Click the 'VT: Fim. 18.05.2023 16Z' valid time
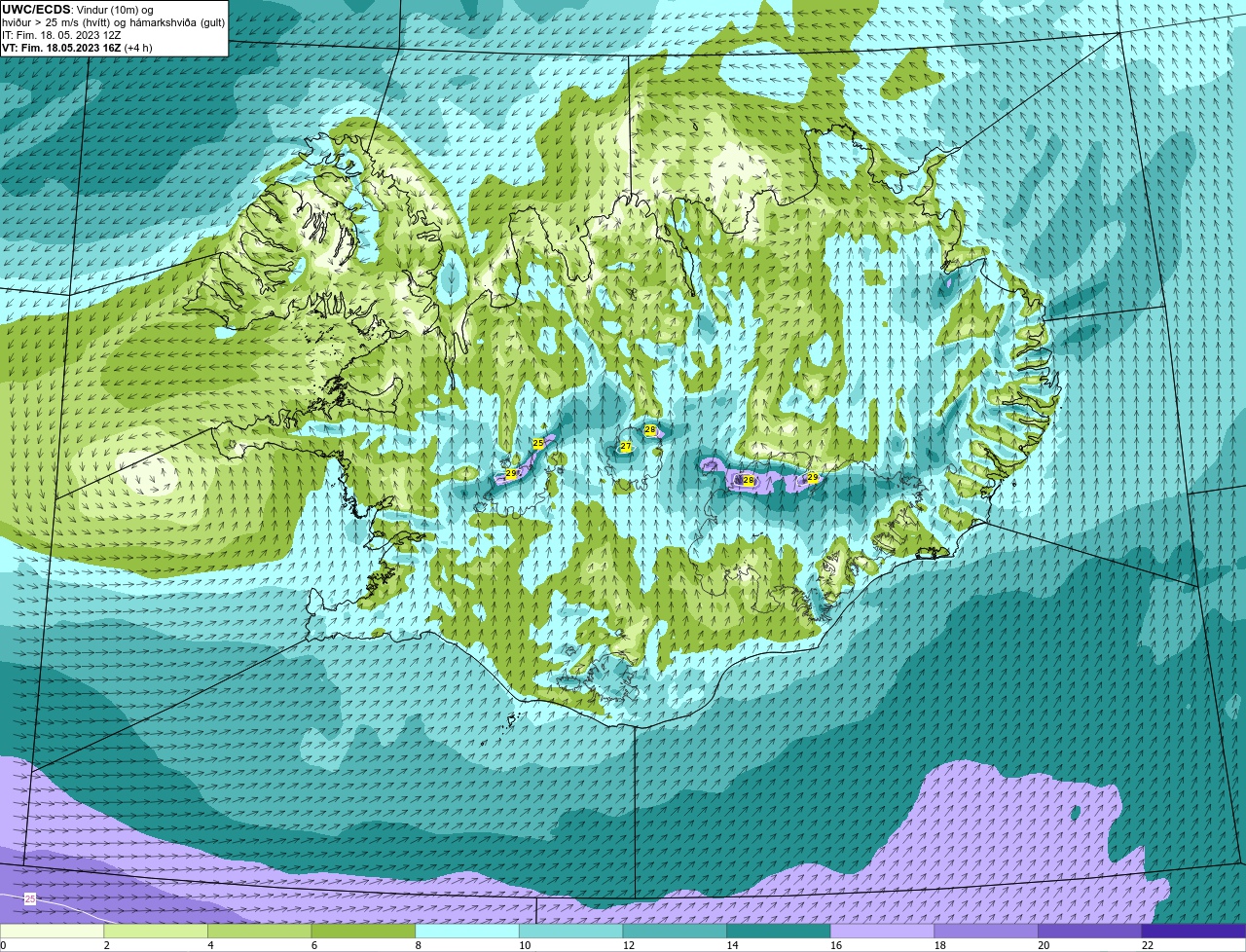The height and width of the screenshot is (952, 1246). [60, 48]
